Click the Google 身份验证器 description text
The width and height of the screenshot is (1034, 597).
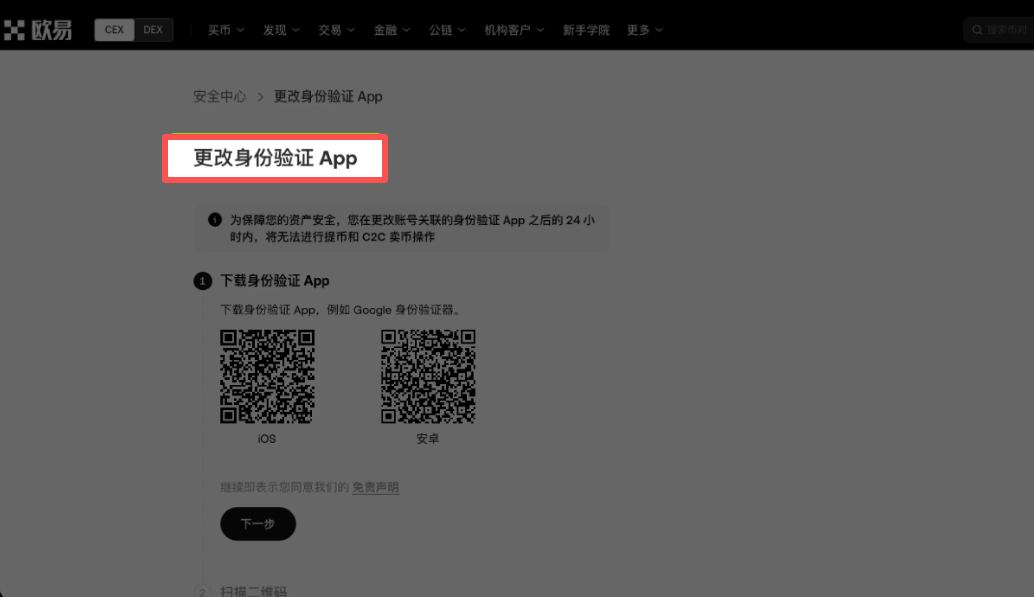pyautogui.click(x=341, y=309)
